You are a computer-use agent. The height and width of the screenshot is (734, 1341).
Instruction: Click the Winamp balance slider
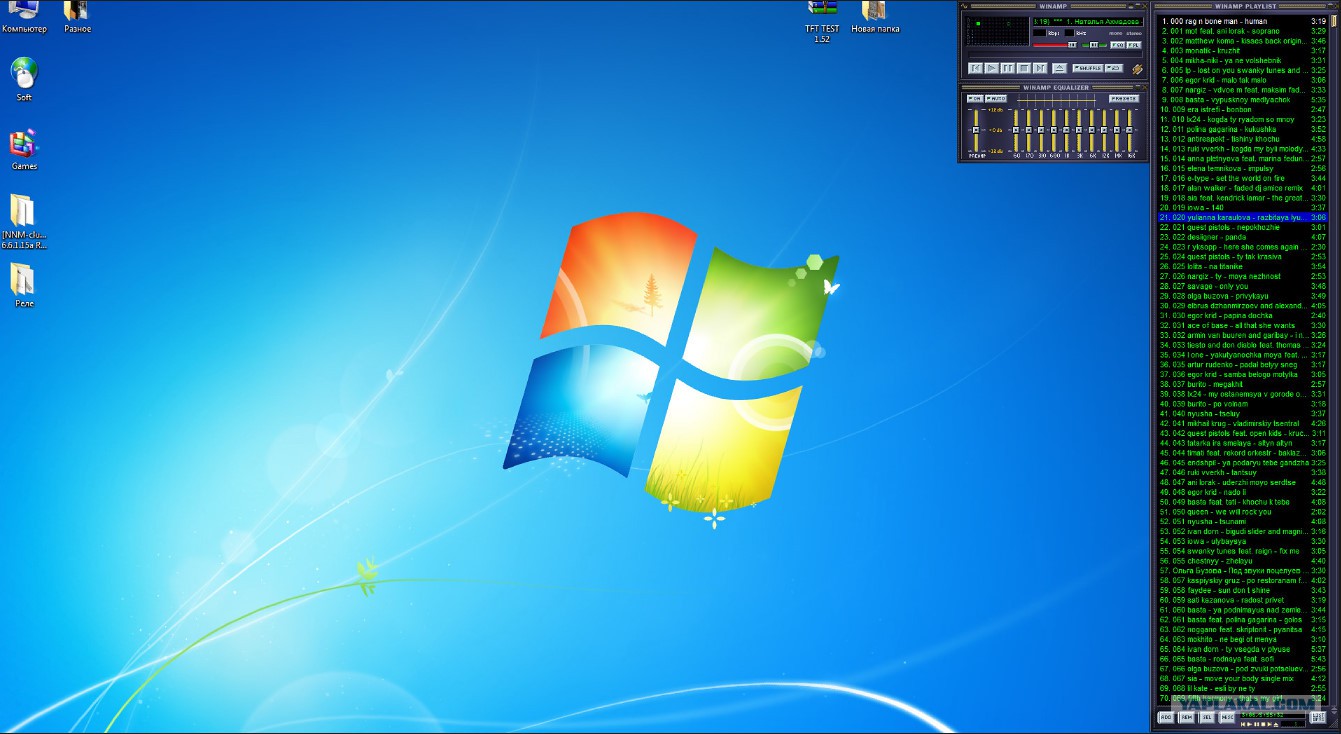point(1094,45)
